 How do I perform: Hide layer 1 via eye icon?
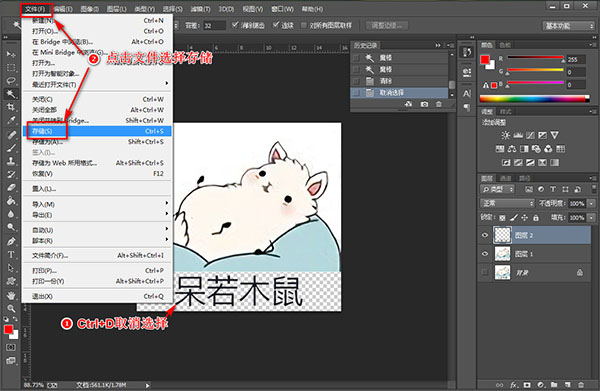(485, 254)
